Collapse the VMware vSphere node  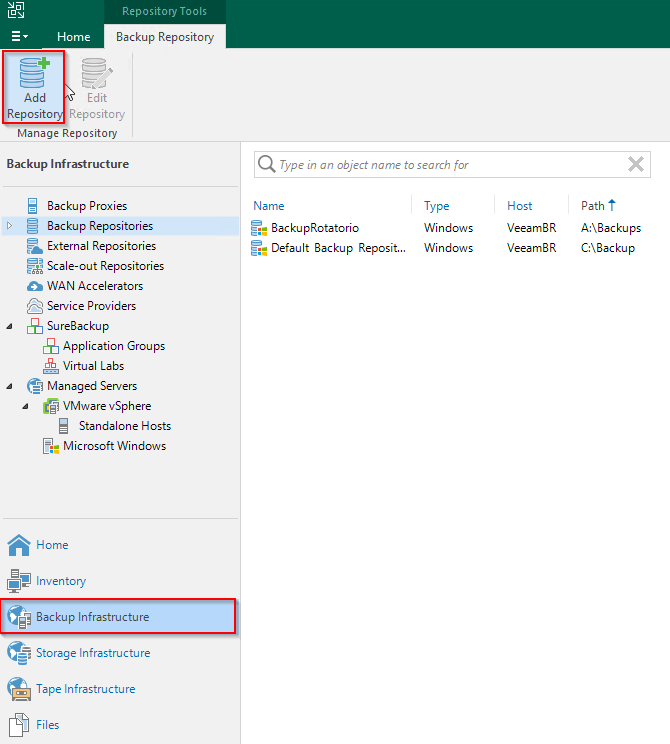(x=26, y=406)
